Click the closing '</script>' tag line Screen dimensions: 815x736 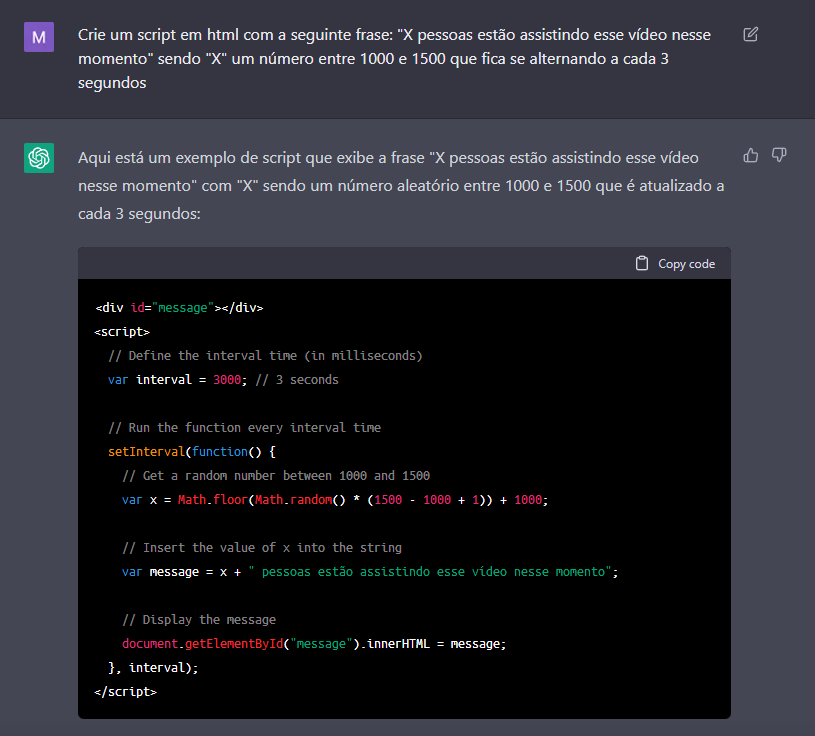(x=125, y=692)
